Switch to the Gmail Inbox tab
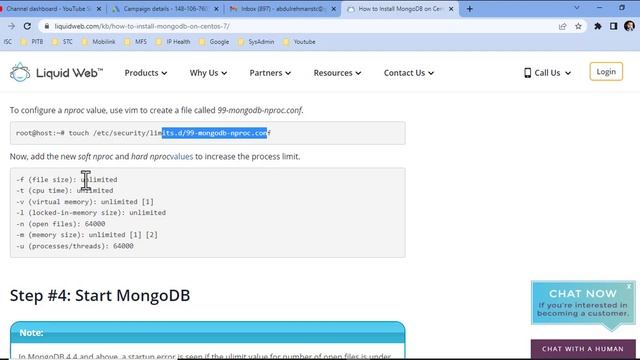Image resolution: width=640 pixels, height=360 pixels. point(282,9)
